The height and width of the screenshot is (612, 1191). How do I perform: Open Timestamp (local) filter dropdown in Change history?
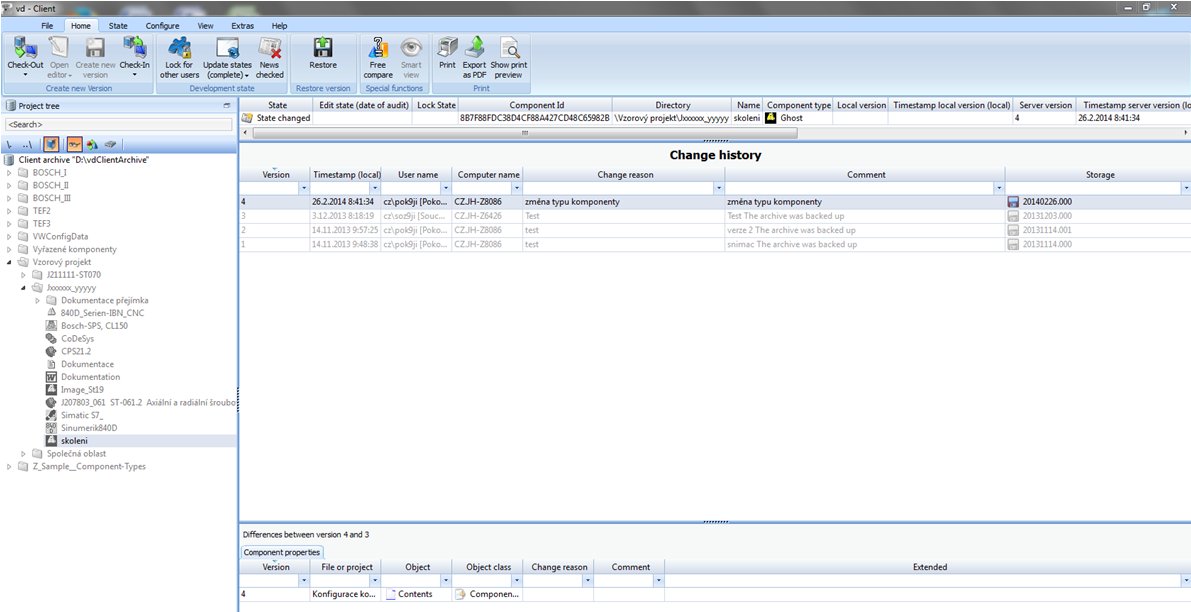[x=374, y=188]
